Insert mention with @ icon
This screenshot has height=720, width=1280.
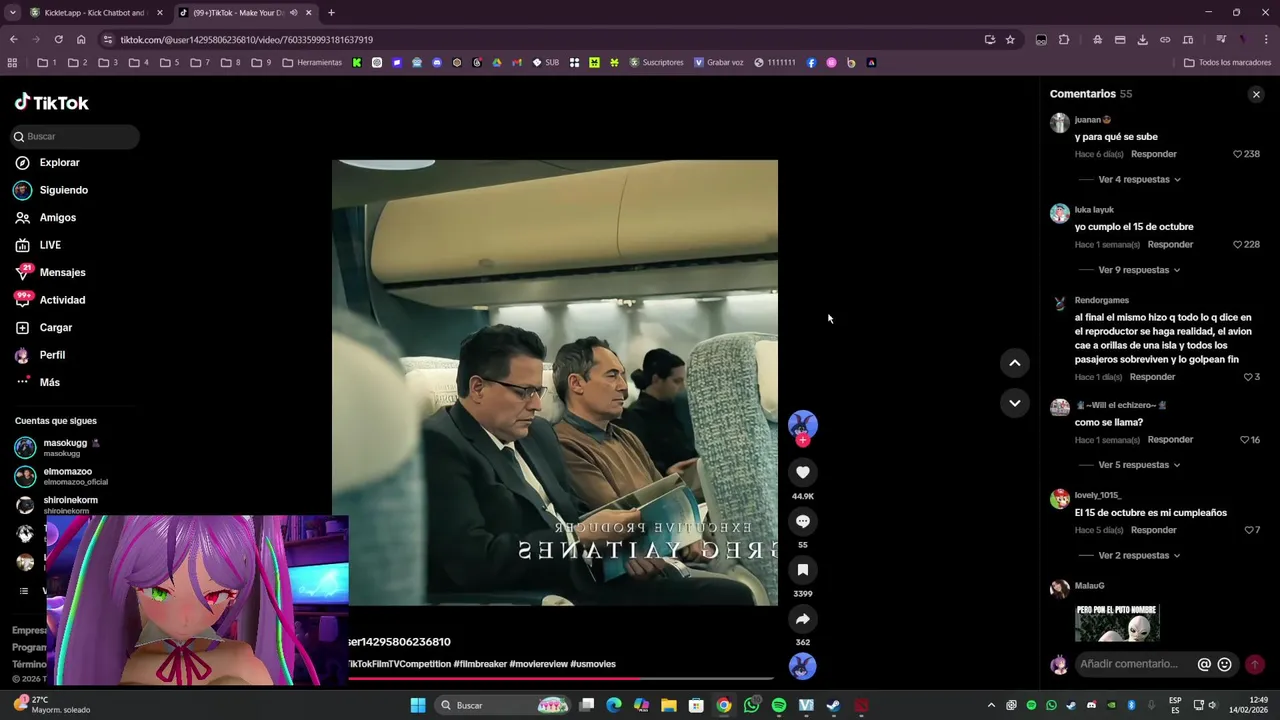(x=1204, y=664)
